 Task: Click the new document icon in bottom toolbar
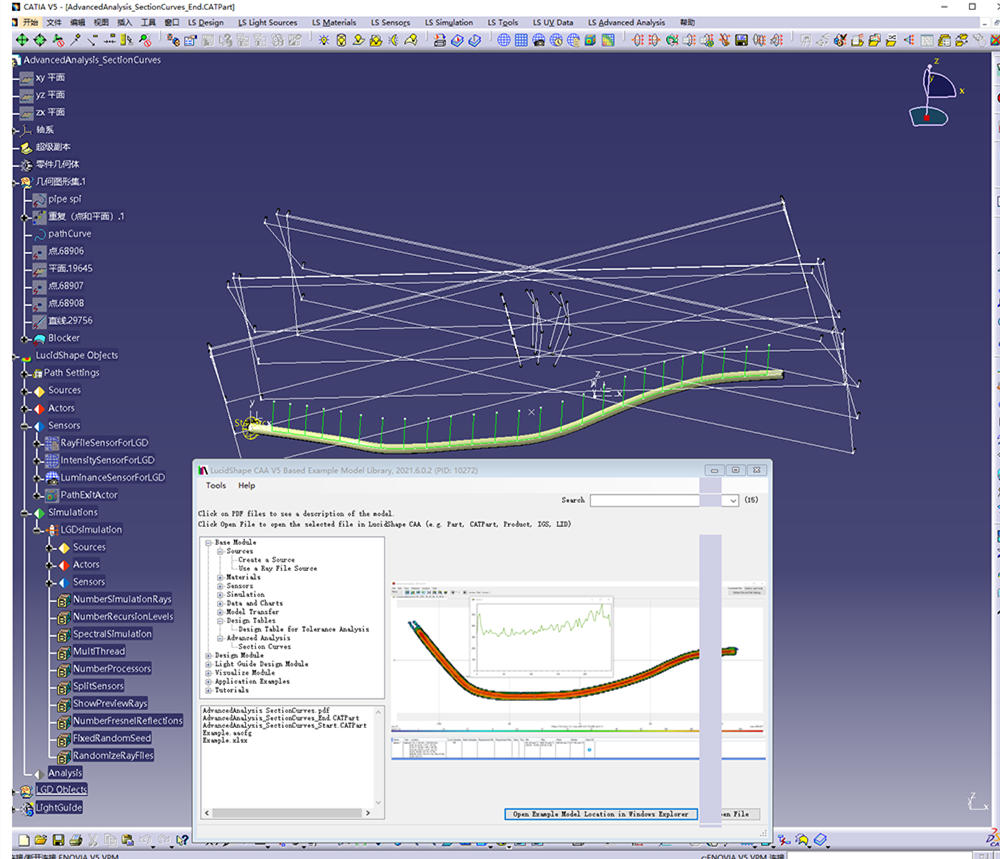coord(24,840)
